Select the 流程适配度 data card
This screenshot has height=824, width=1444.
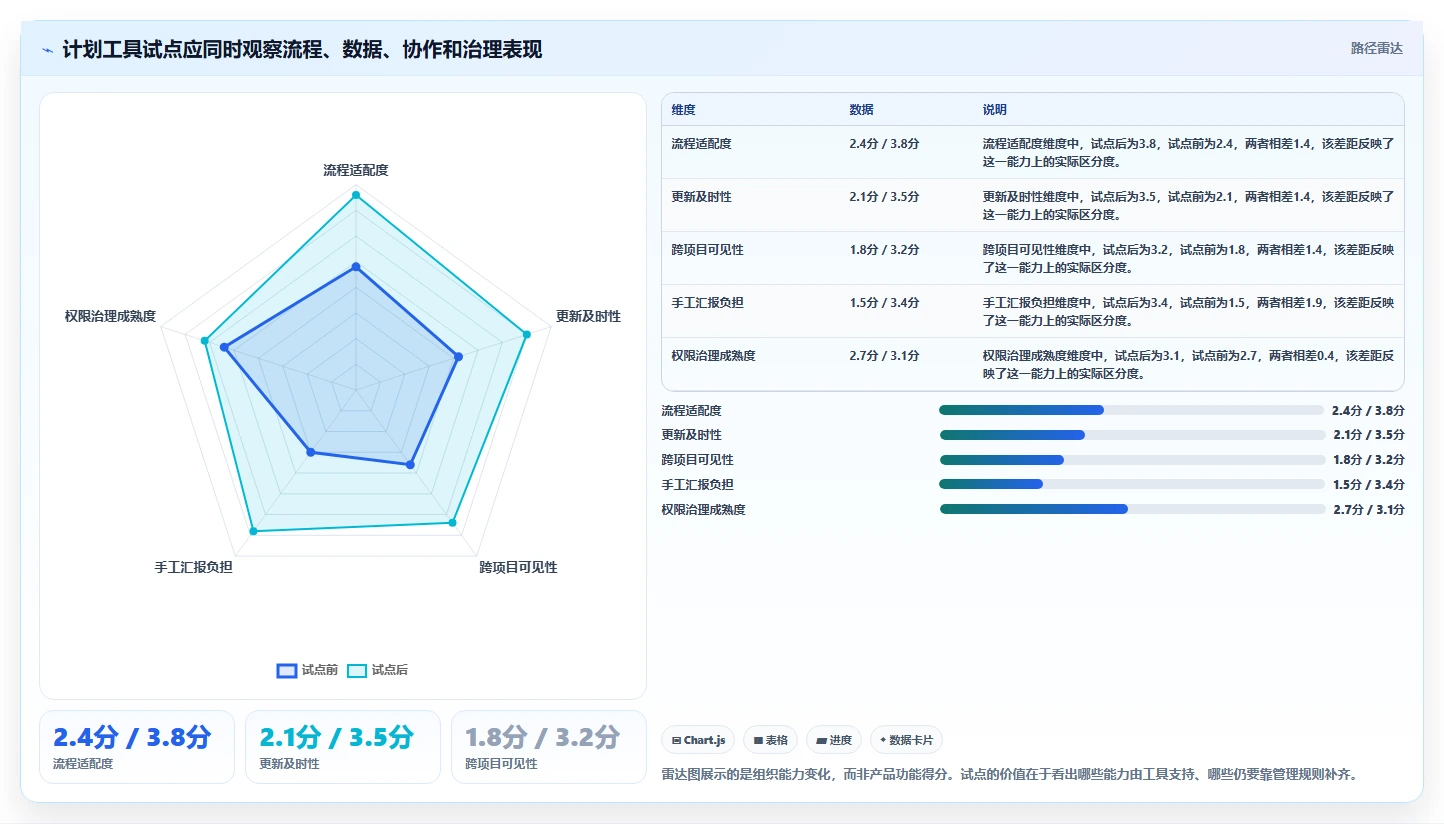[x=137, y=747]
